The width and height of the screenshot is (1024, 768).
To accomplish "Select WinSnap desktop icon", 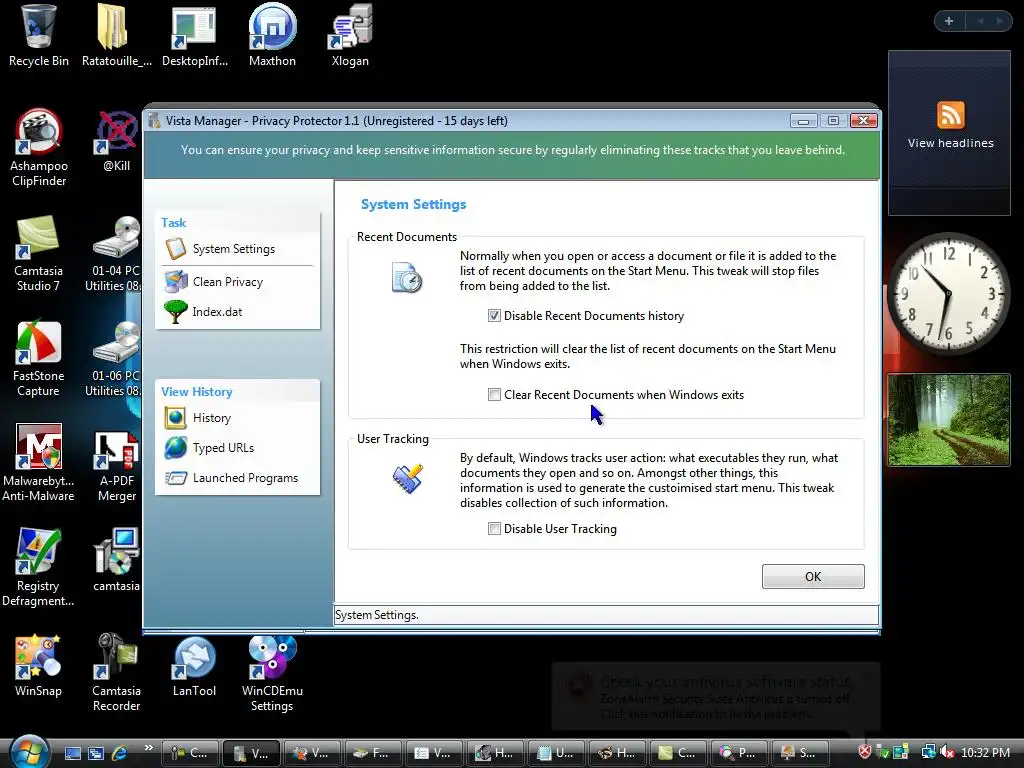I will [39, 666].
